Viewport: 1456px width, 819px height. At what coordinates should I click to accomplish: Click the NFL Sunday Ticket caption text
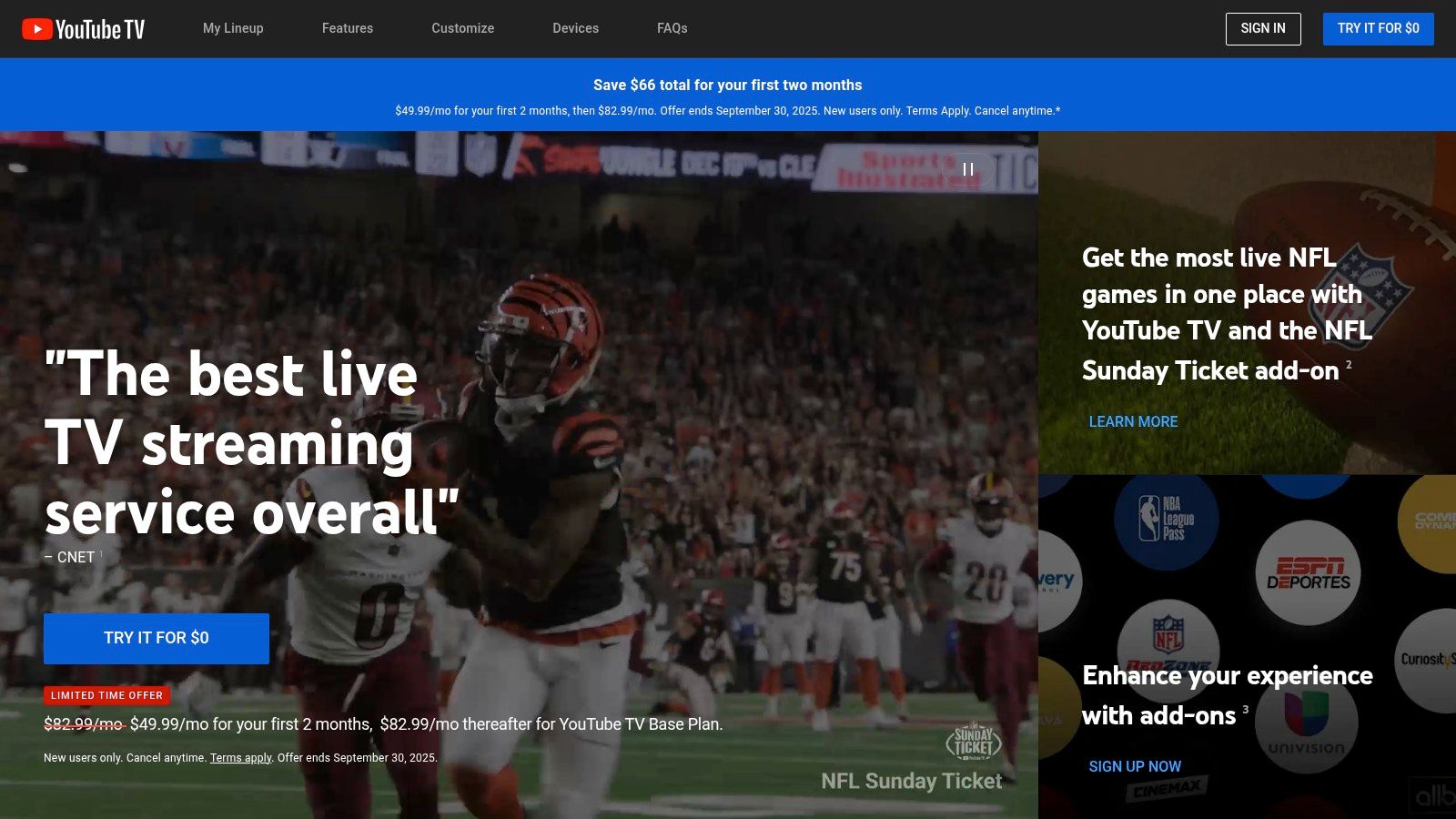912,781
